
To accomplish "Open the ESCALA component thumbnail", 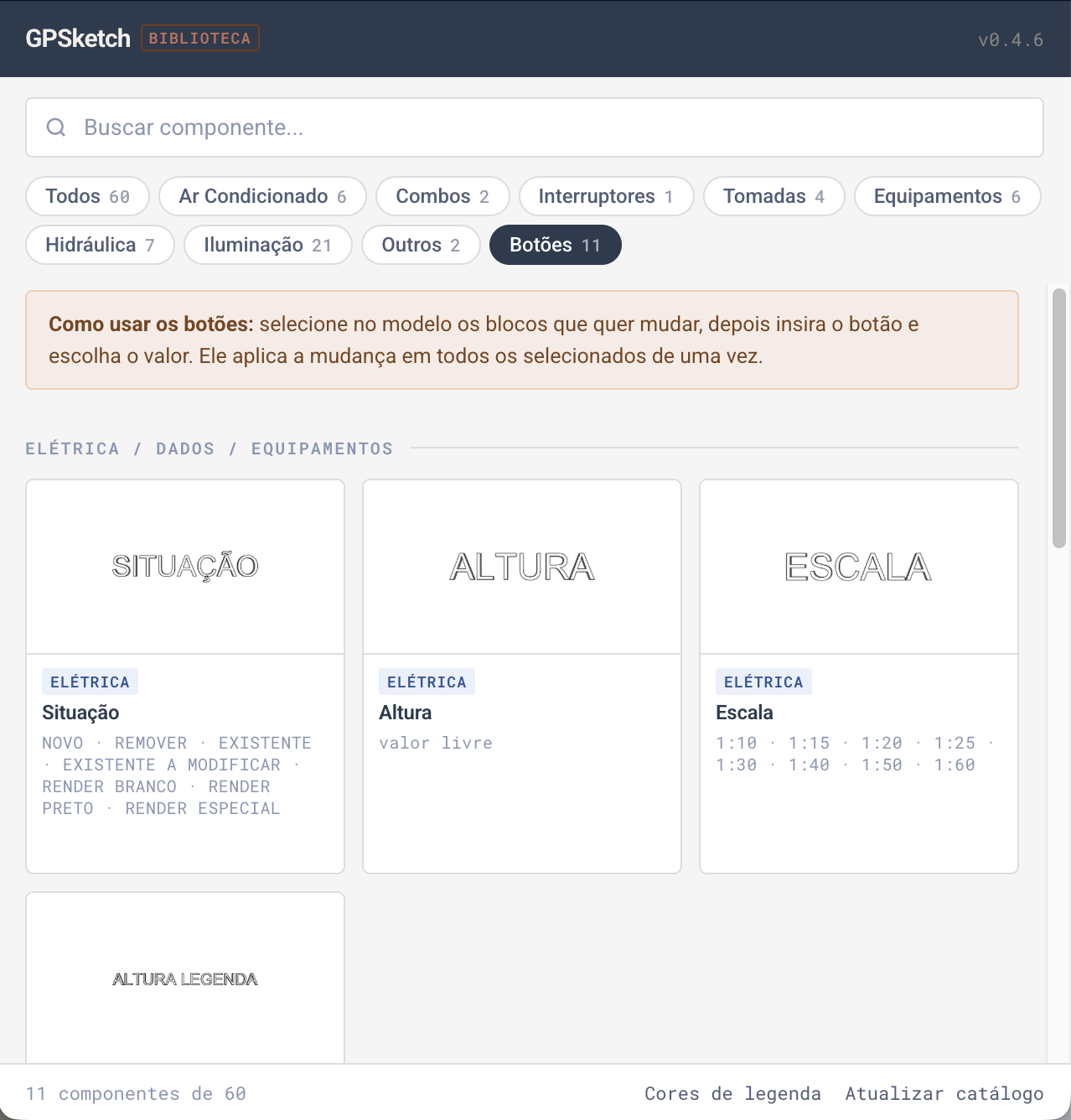I will tap(859, 567).
